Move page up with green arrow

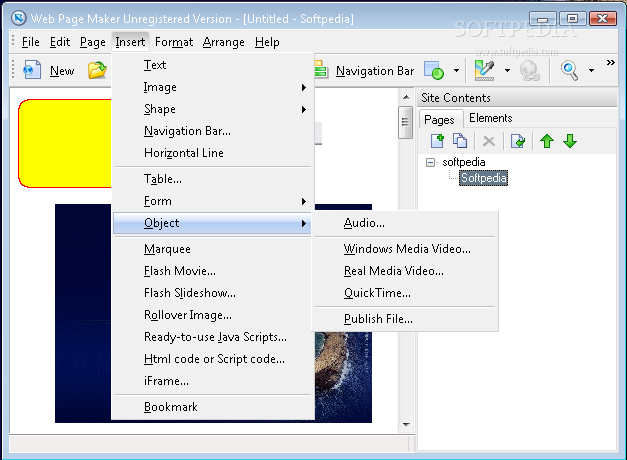click(x=547, y=141)
